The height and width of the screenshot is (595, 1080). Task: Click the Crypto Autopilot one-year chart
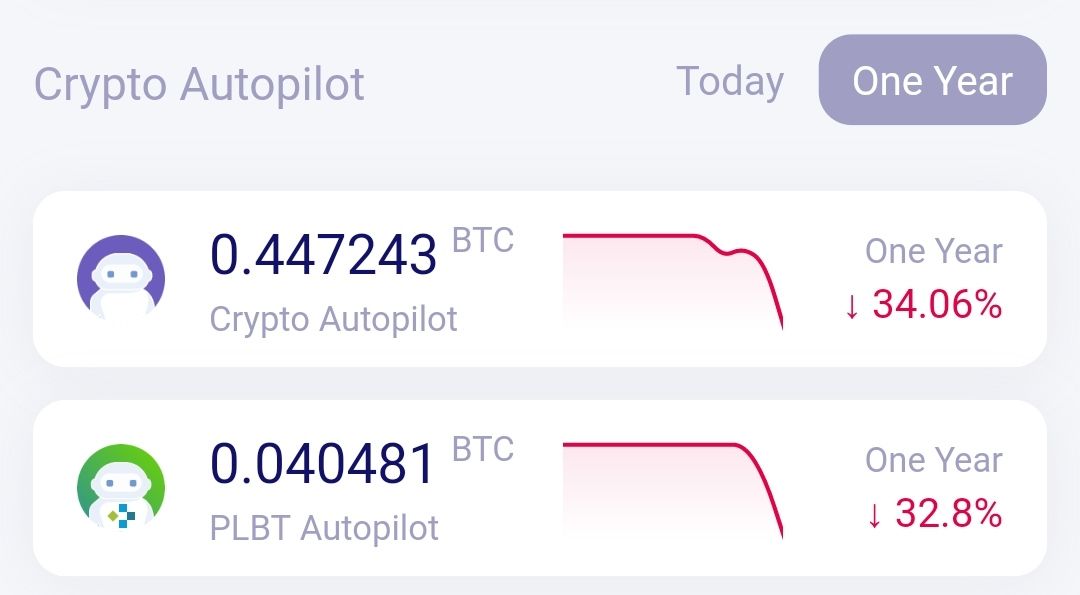[x=673, y=282]
